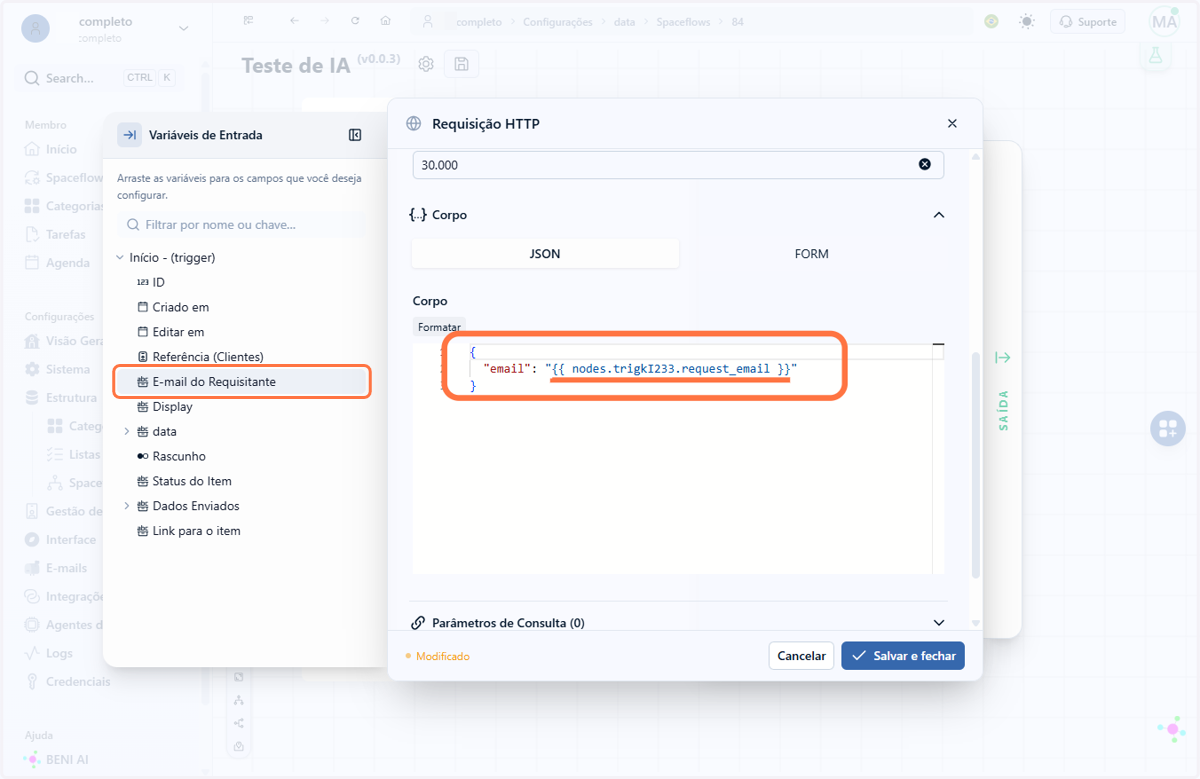The width and height of the screenshot is (1200, 779).
Task: Click the reload icon in the top bar
Action: (x=355, y=21)
